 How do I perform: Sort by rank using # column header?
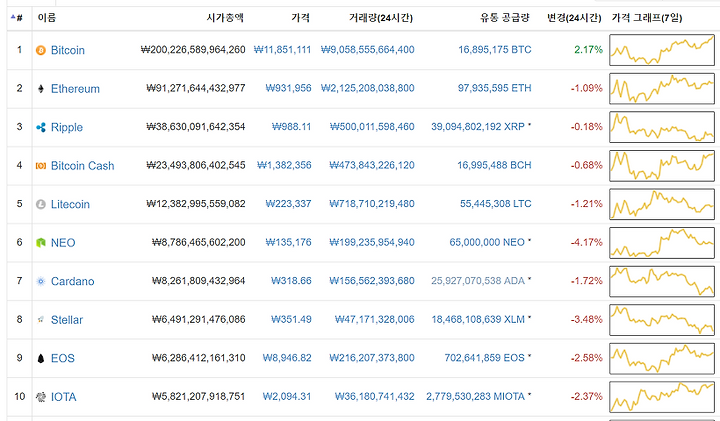[x=17, y=18]
